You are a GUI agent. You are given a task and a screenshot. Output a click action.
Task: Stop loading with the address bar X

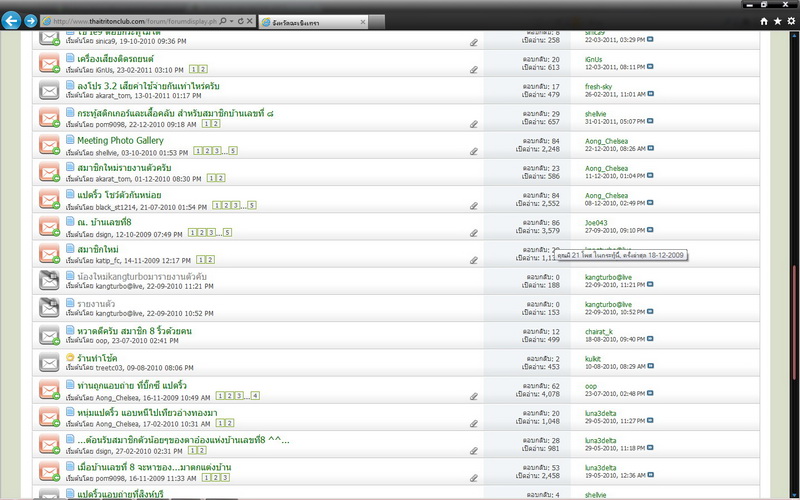point(249,21)
